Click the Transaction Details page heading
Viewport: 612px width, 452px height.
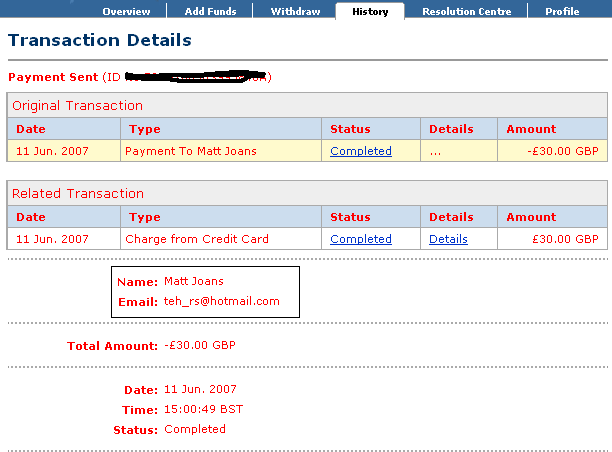point(100,41)
